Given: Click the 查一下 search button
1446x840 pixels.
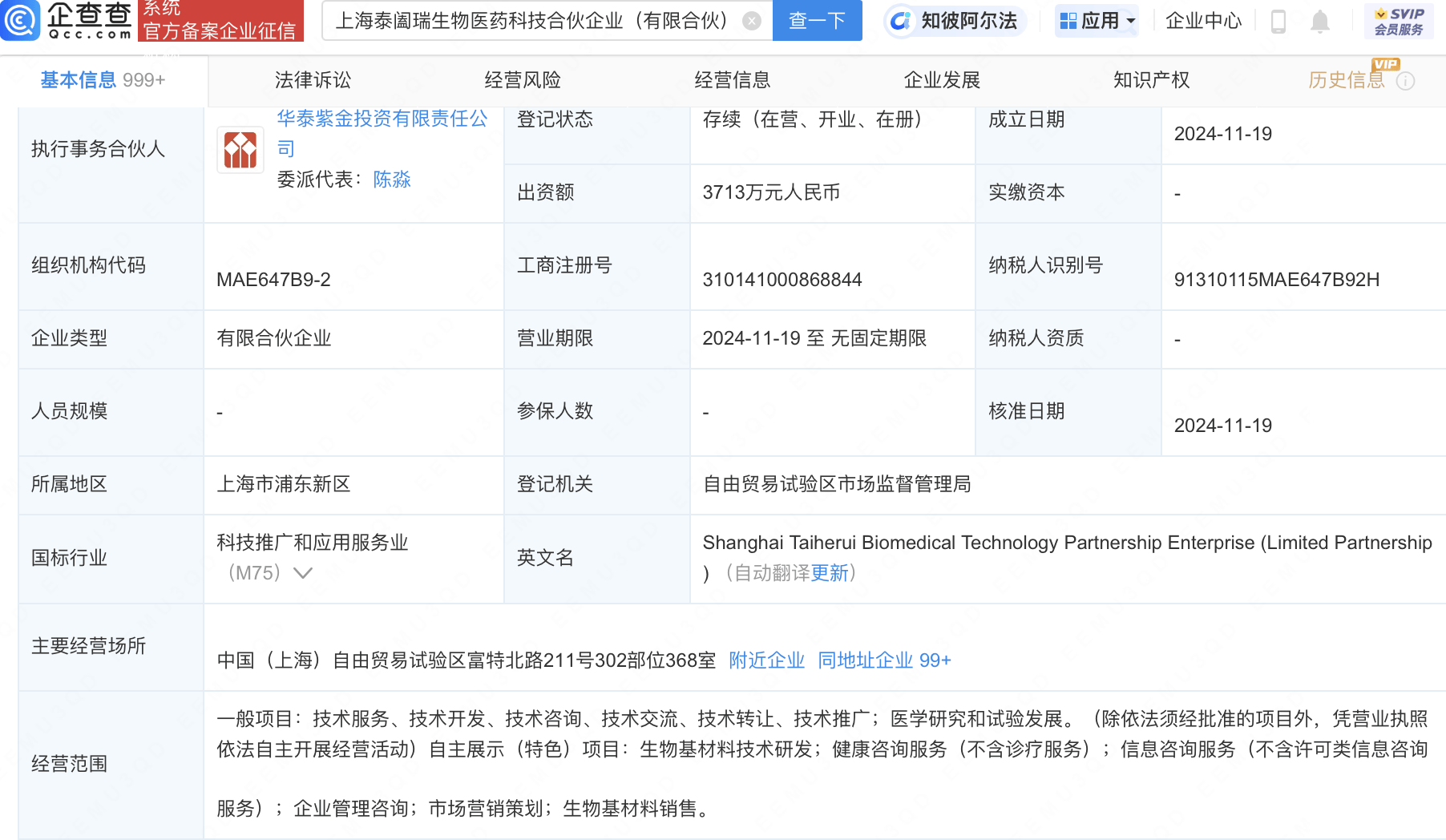Looking at the screenshot, I should coord(817,21).
